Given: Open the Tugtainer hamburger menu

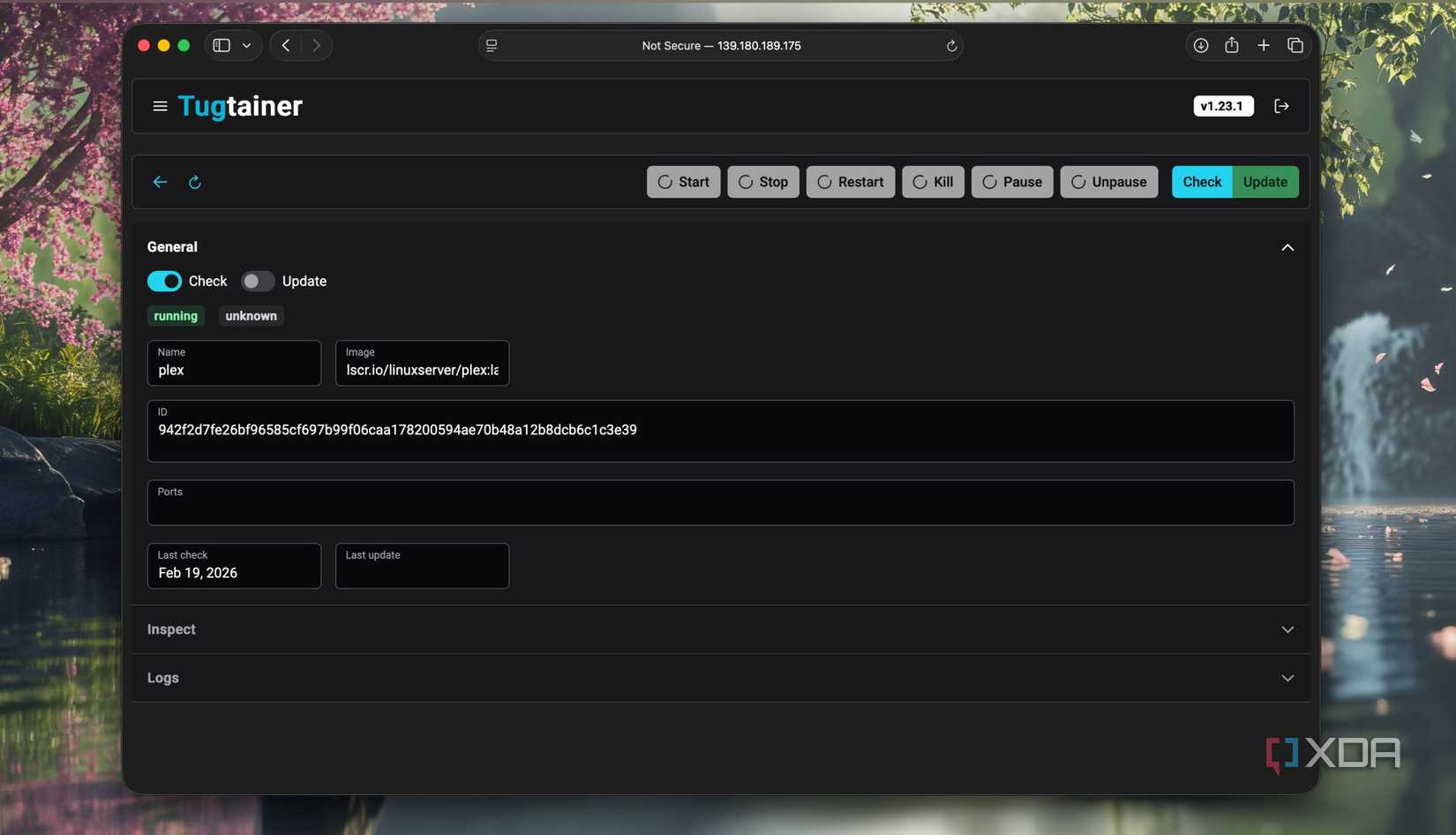Looking at the screenshot, I should coord(160,106).
